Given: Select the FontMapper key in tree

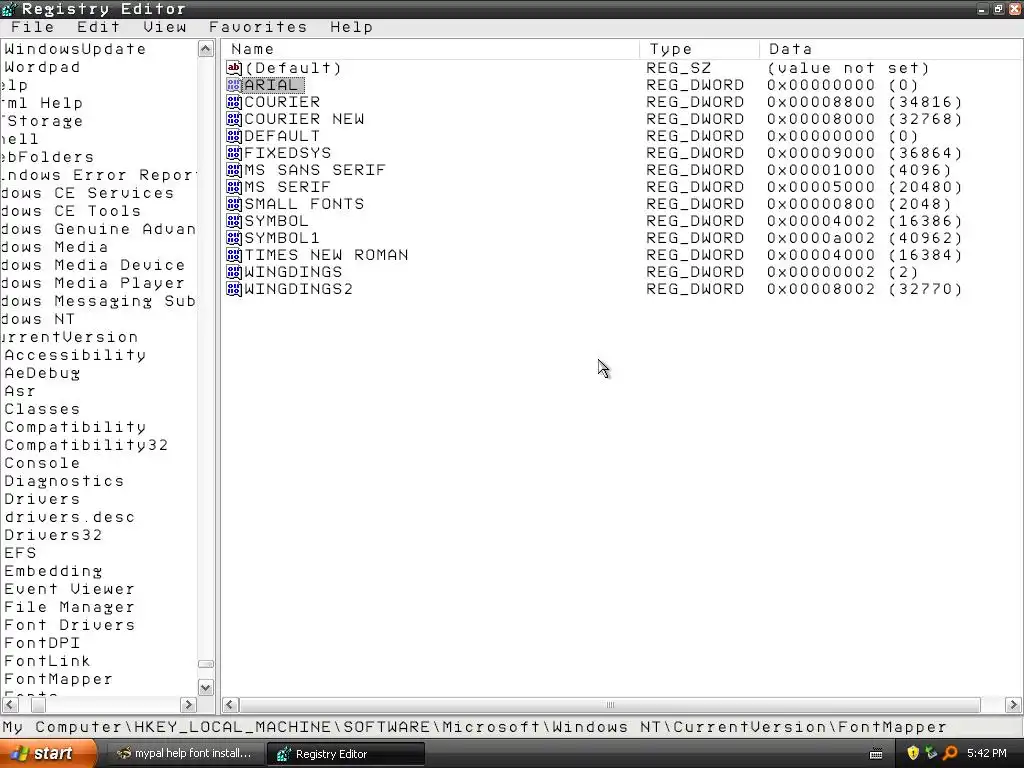Looking at the screenshot, I should pos(58,679).
